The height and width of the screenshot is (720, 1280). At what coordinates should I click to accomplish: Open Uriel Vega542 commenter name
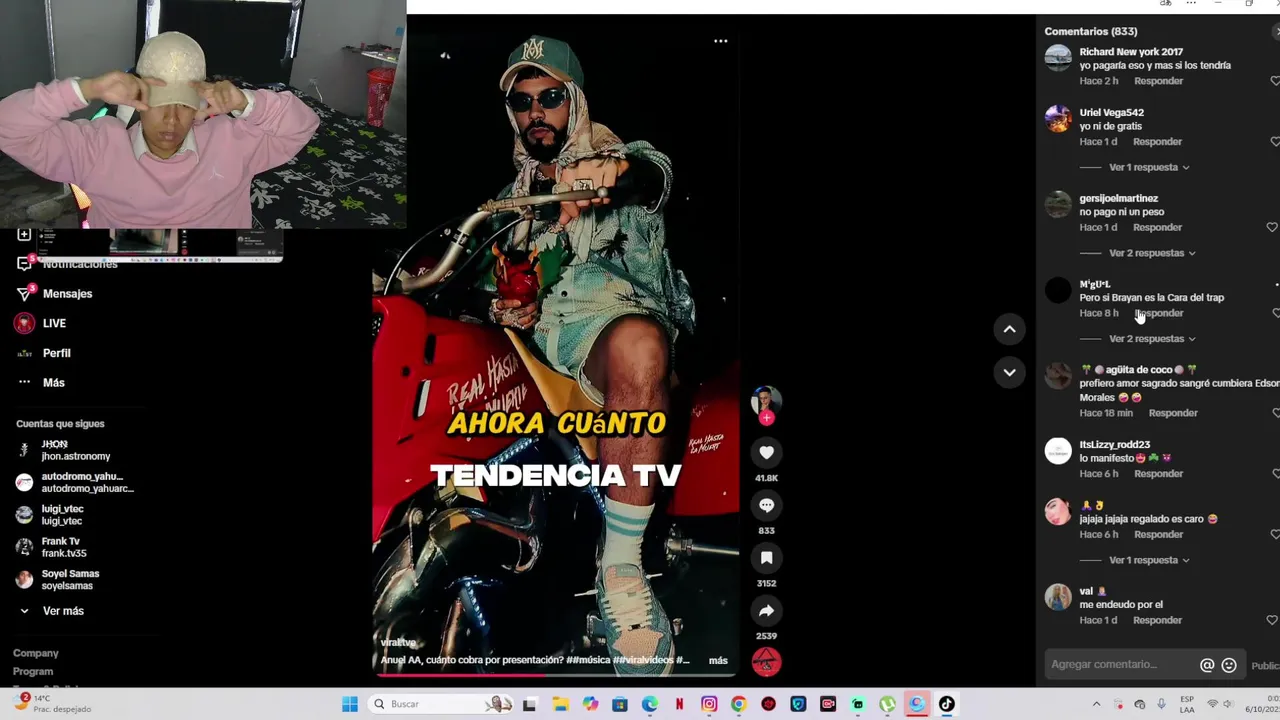pos(1111,113)
